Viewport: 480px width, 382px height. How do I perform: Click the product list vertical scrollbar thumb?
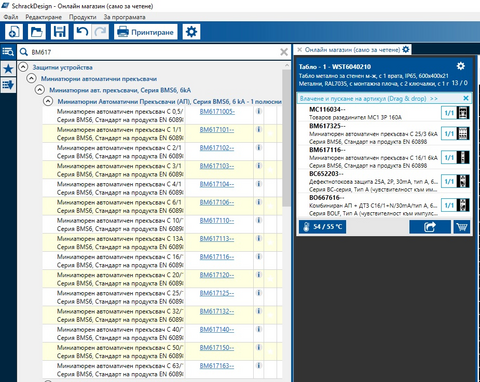point(286,138)
